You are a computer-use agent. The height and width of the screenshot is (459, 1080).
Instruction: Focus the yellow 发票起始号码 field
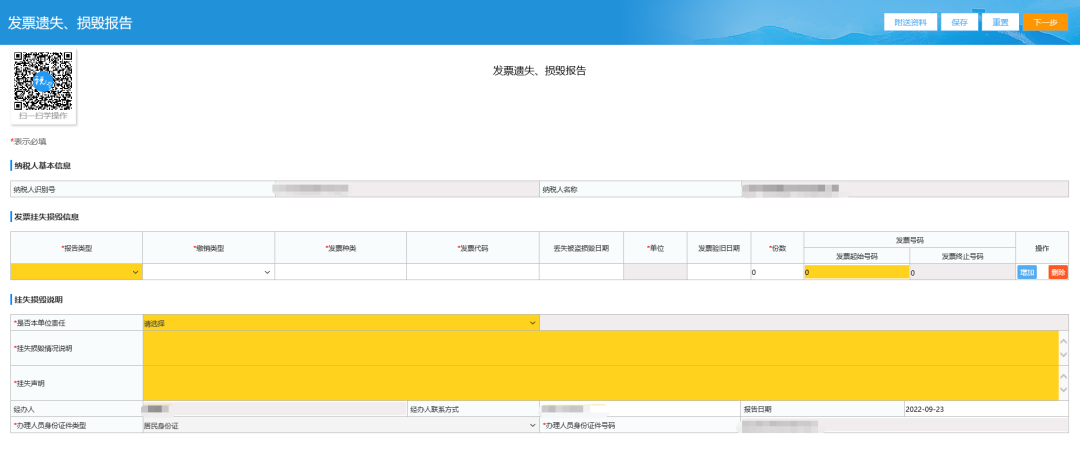pos(856,272)
